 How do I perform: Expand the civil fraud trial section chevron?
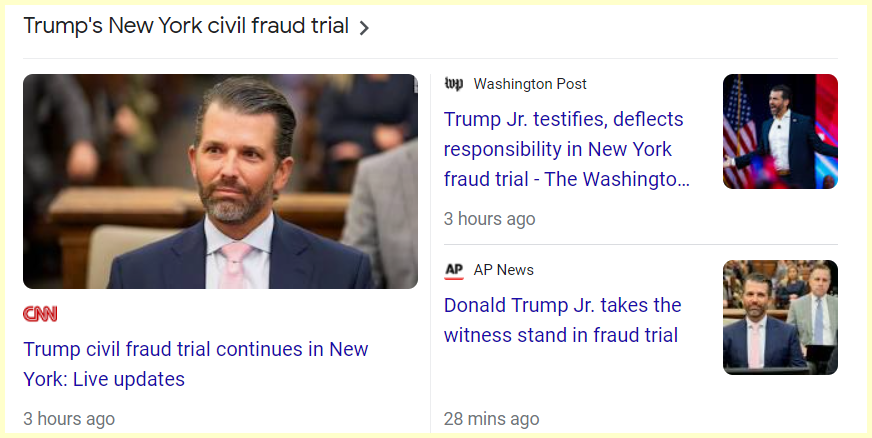pos(364,28)
